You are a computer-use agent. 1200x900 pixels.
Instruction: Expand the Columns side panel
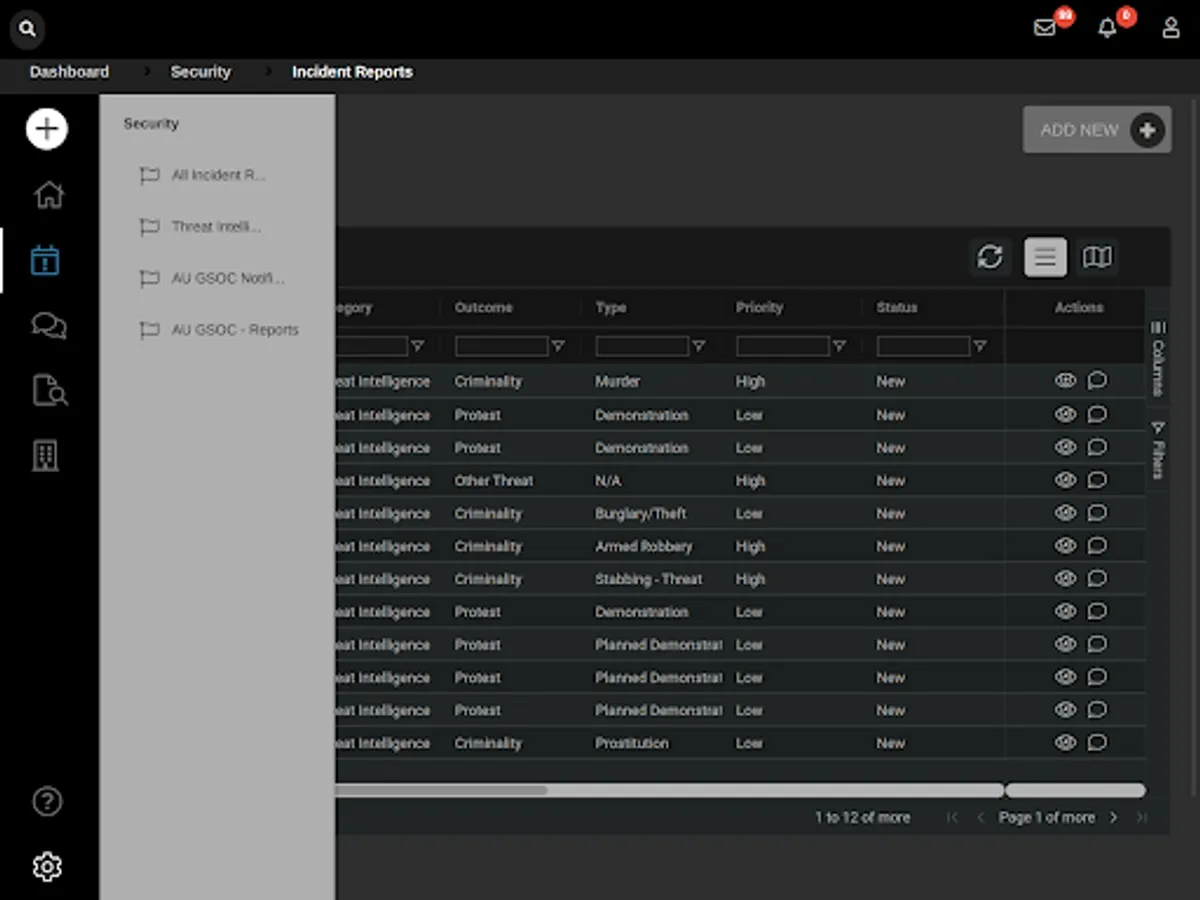[1158, 358]
